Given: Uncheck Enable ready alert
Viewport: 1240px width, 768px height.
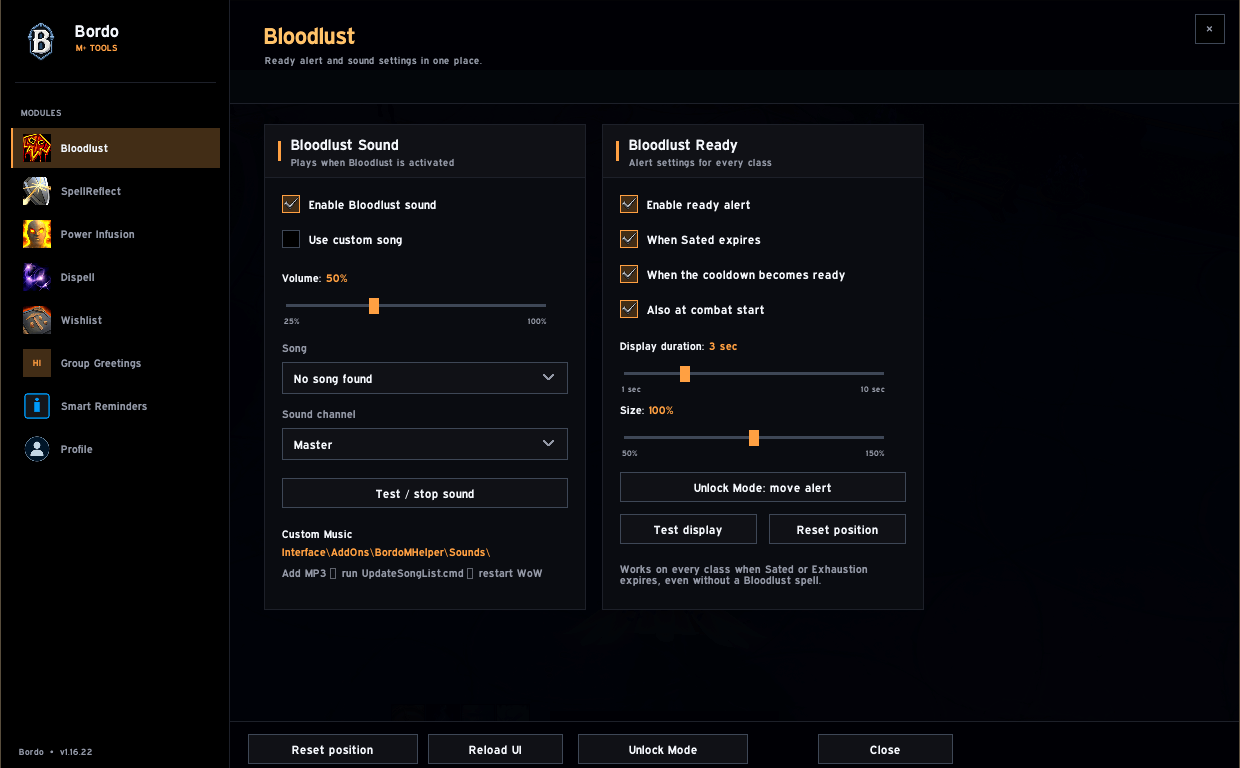Looking at the screenshot, I should click(629, 204).
